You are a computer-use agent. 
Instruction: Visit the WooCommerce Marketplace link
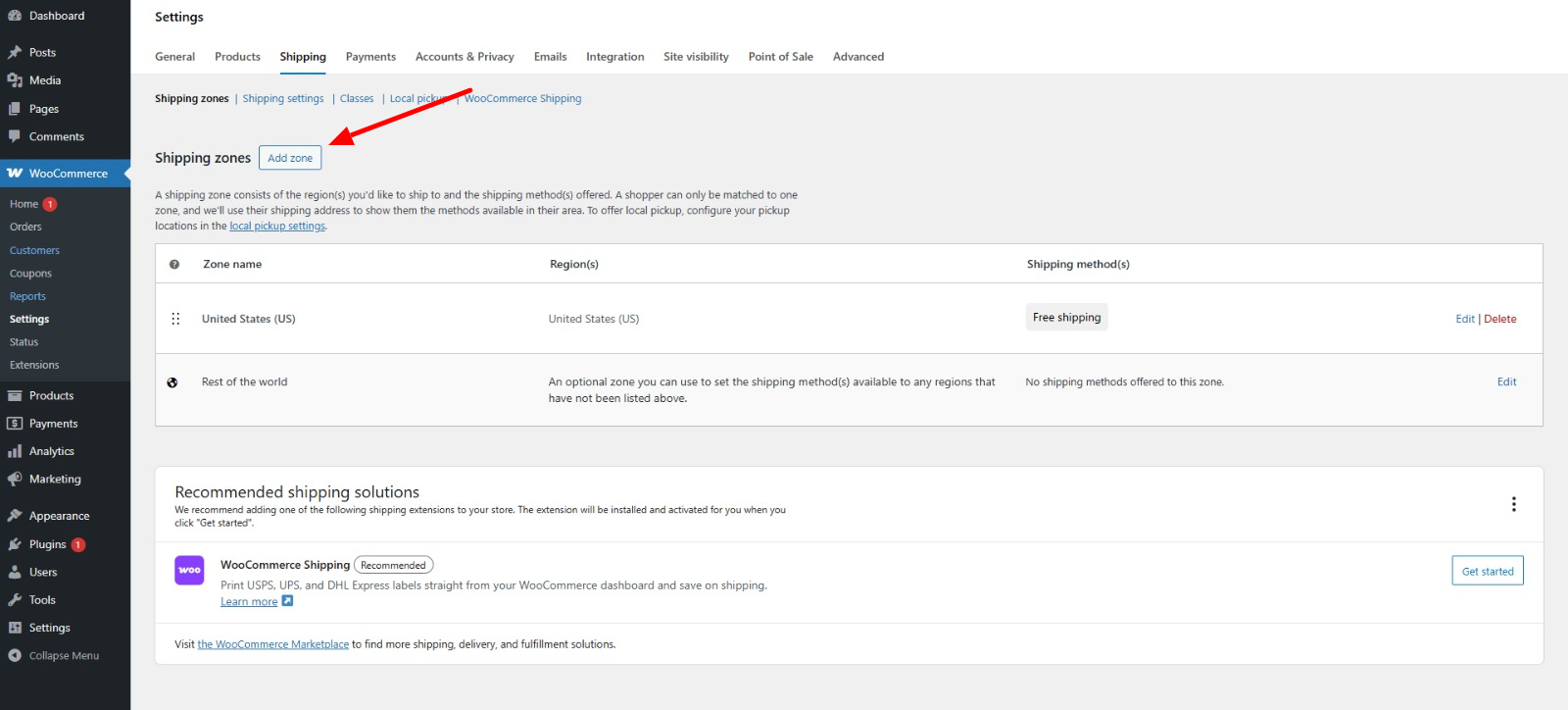(273, 644)
